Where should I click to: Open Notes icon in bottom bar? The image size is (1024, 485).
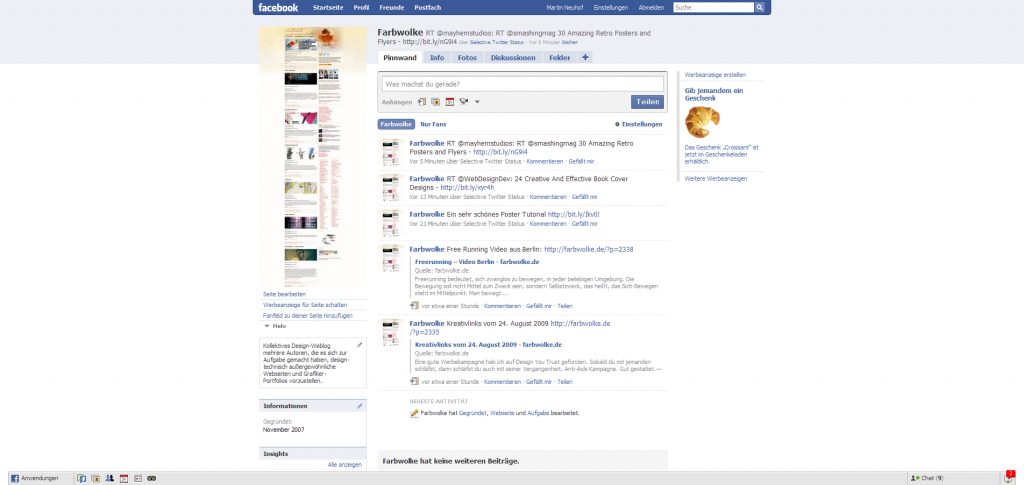click(x=138, y=478)
